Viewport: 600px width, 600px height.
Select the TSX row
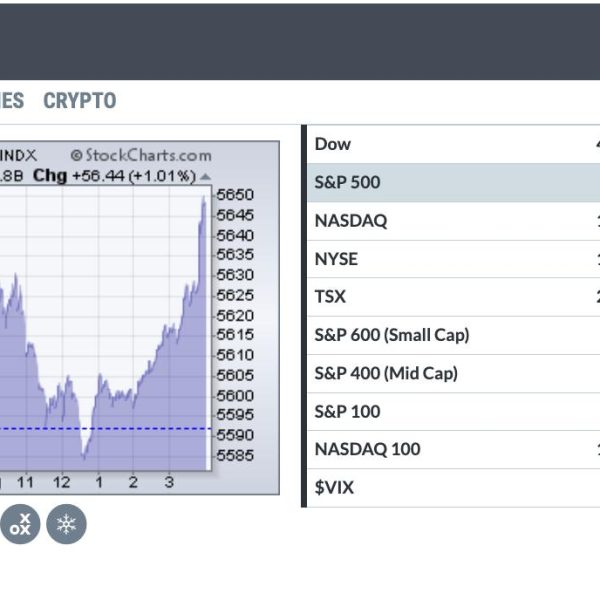[x=453, y=297]
